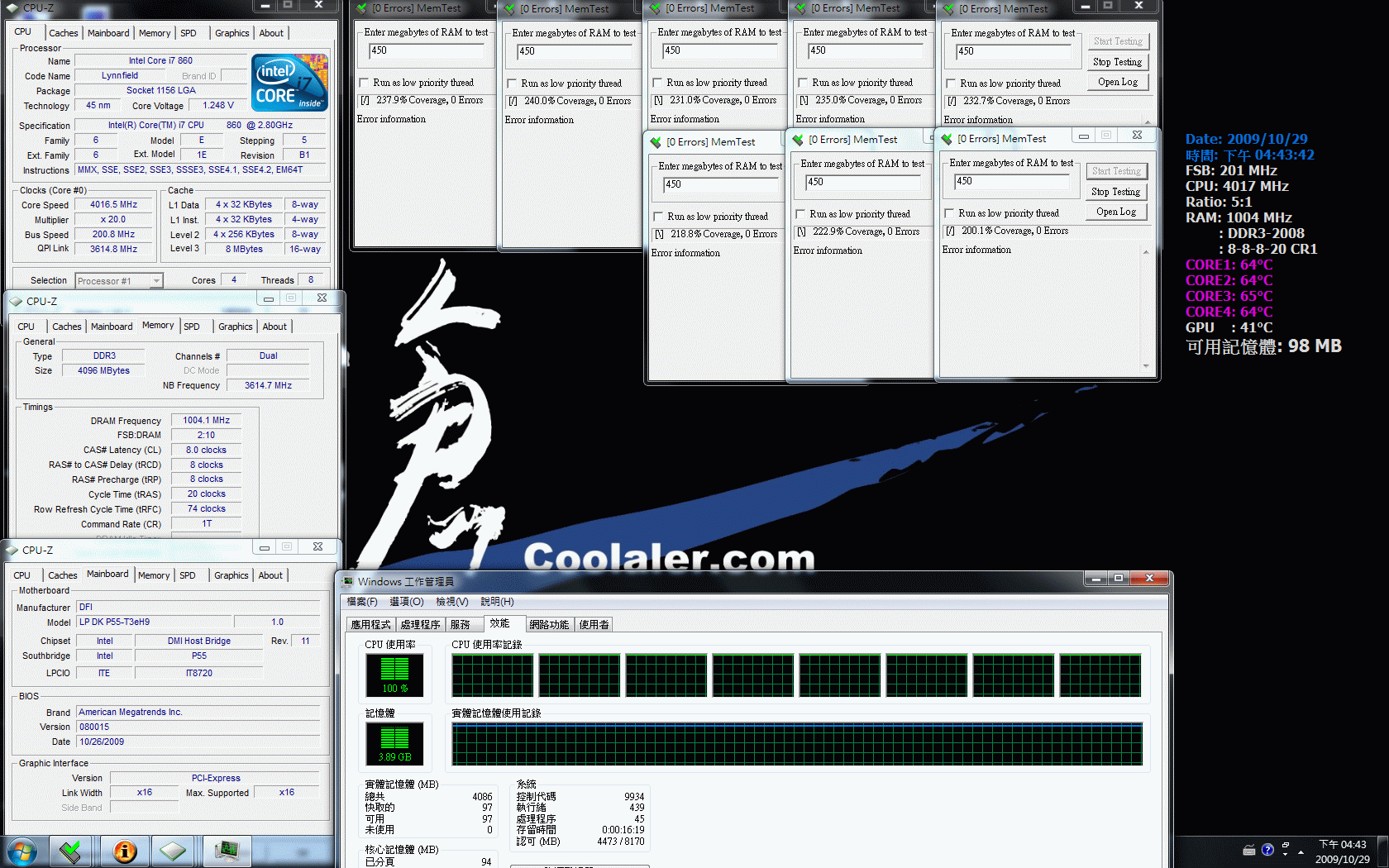
Task: Open 選項(O) menu in Task Manager
Action: click(407, 602)
